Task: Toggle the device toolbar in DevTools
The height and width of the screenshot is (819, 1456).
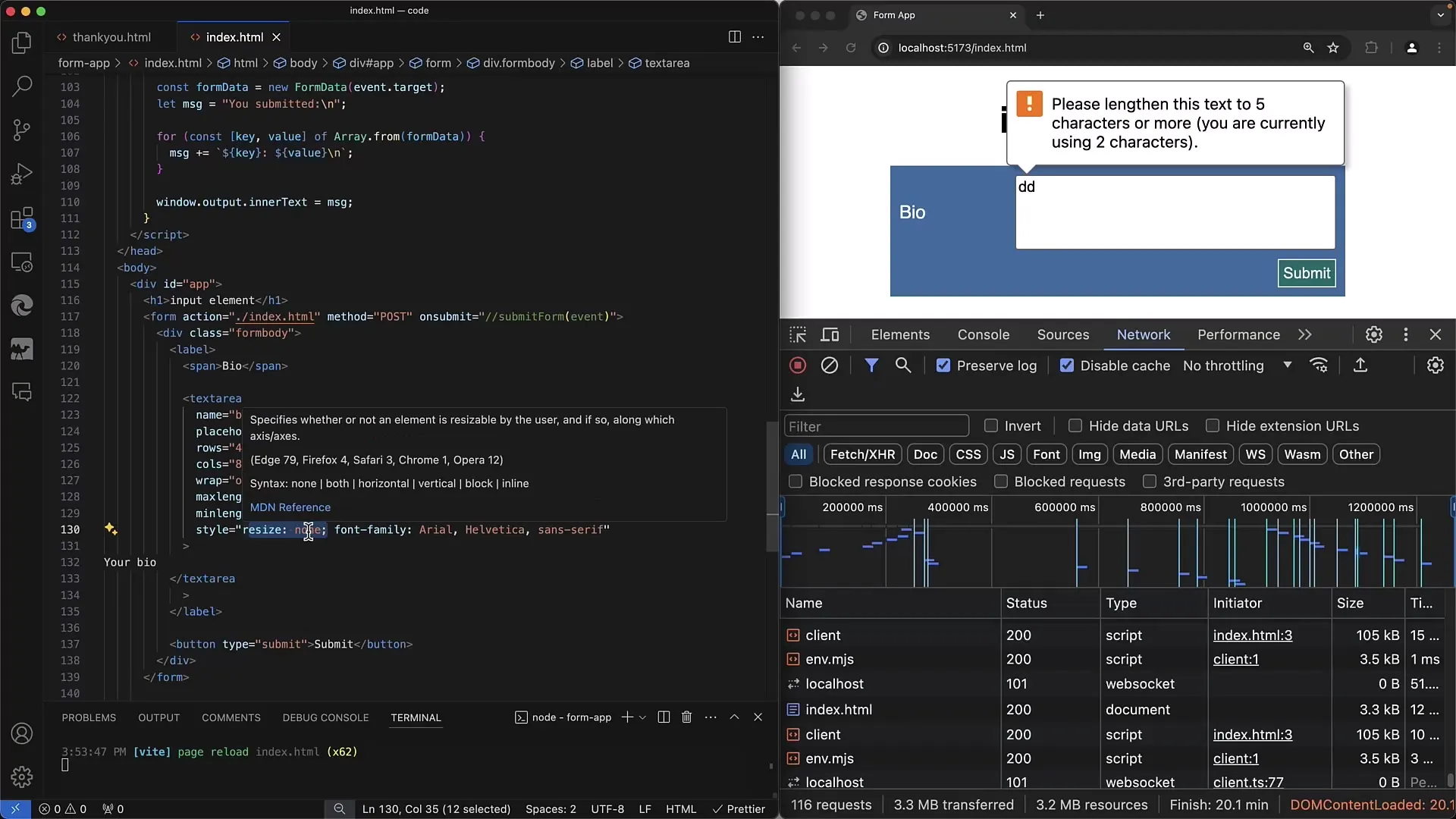Action: point(830,334)
